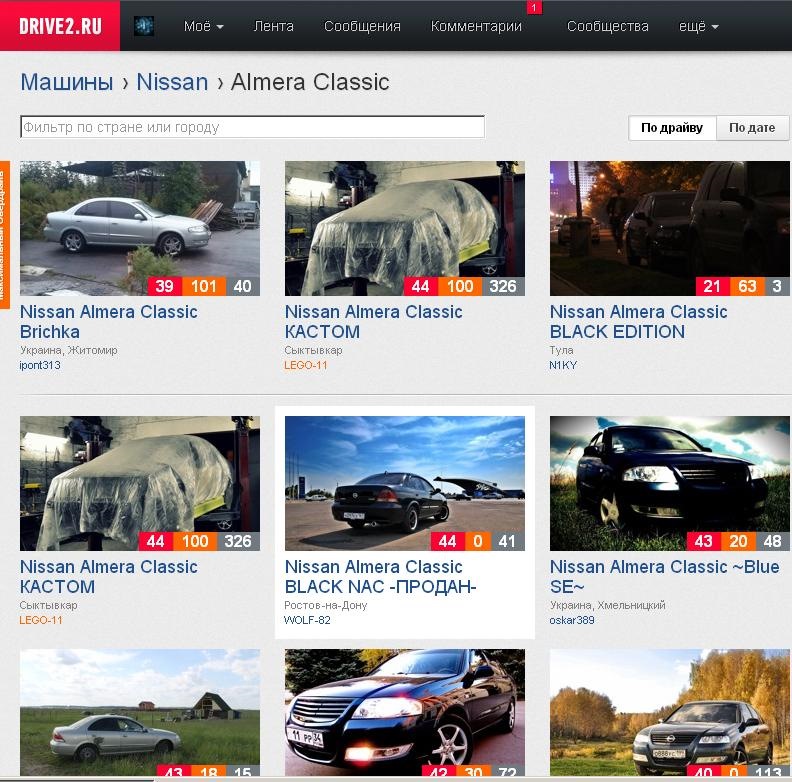Open the Лента menu item
Screen dimensions: 792x782
274,26
